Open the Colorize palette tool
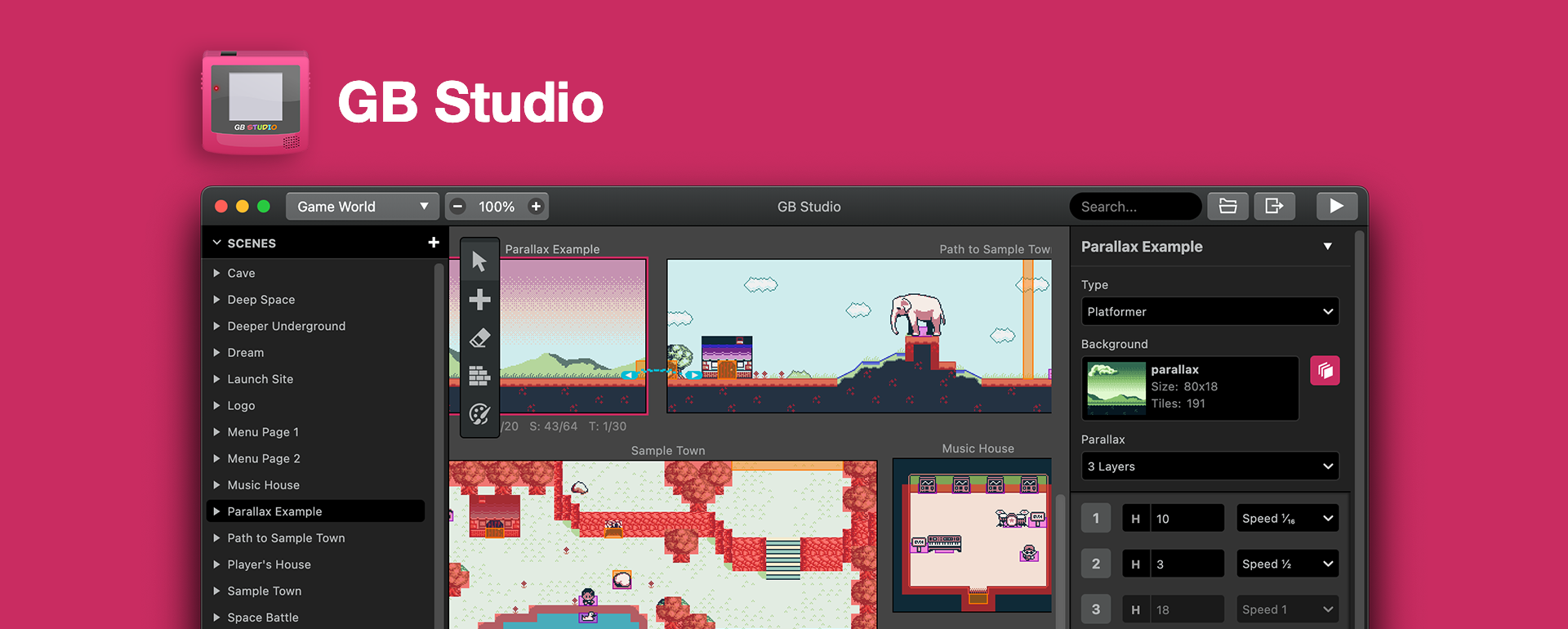This screenshot has width=1568, height=629. point(479,414)
